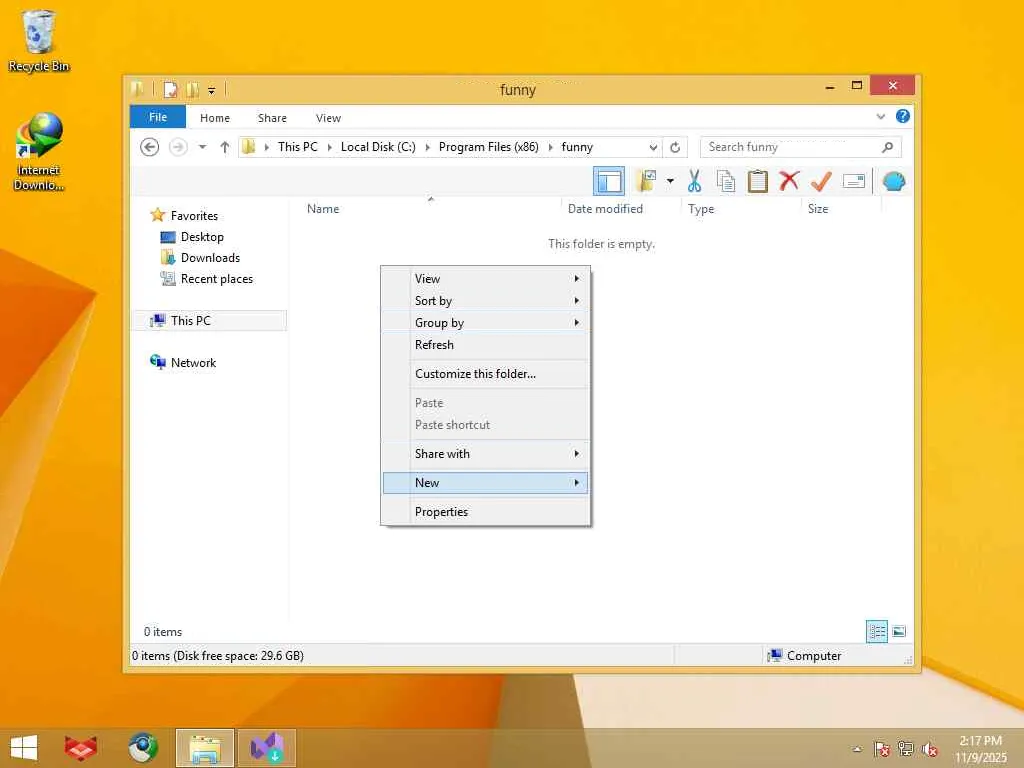Select This PC breadcrumb in address bar
Image resolution: width=1024 pixels, height=768 pixels.
pos(298,147)
